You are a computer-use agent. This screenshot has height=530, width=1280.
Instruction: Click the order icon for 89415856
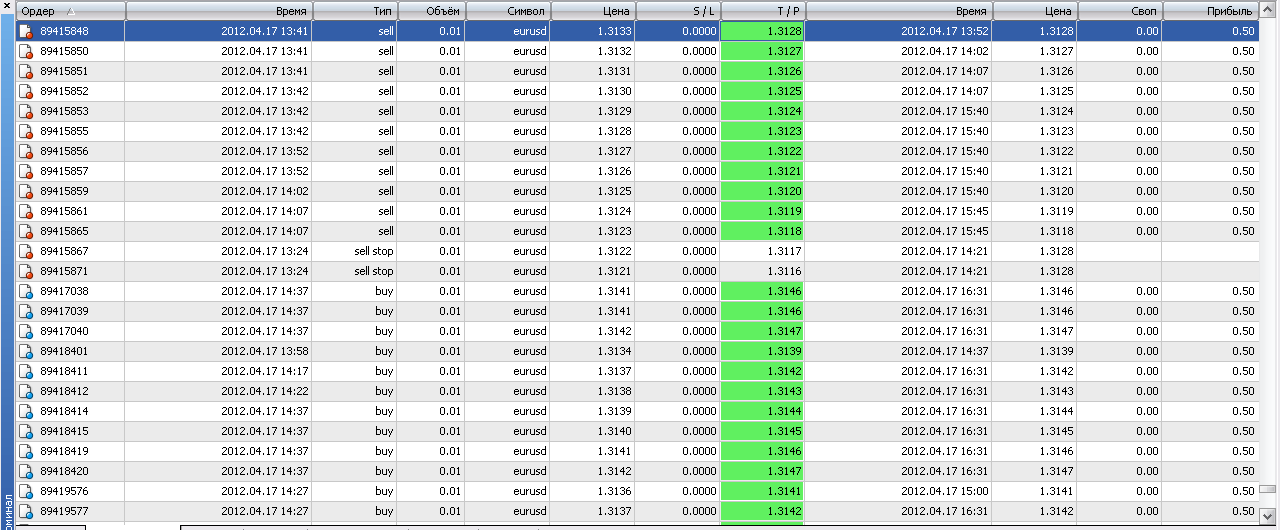(26, 151)
